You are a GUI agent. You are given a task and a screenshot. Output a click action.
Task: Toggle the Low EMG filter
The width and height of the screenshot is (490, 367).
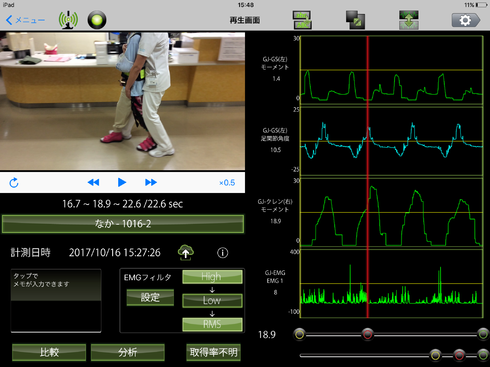coord(212,300)
